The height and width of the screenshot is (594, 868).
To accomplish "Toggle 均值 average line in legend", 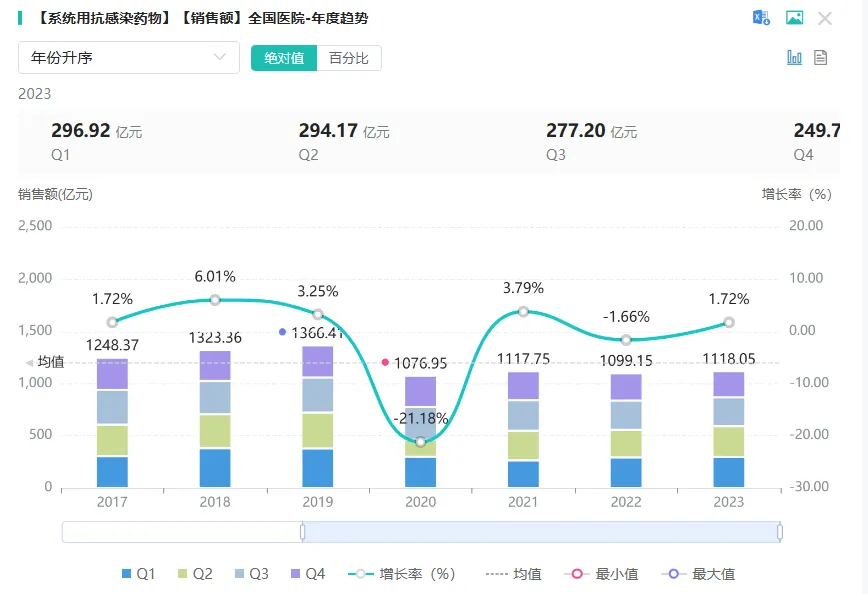I will pos(513,574).
